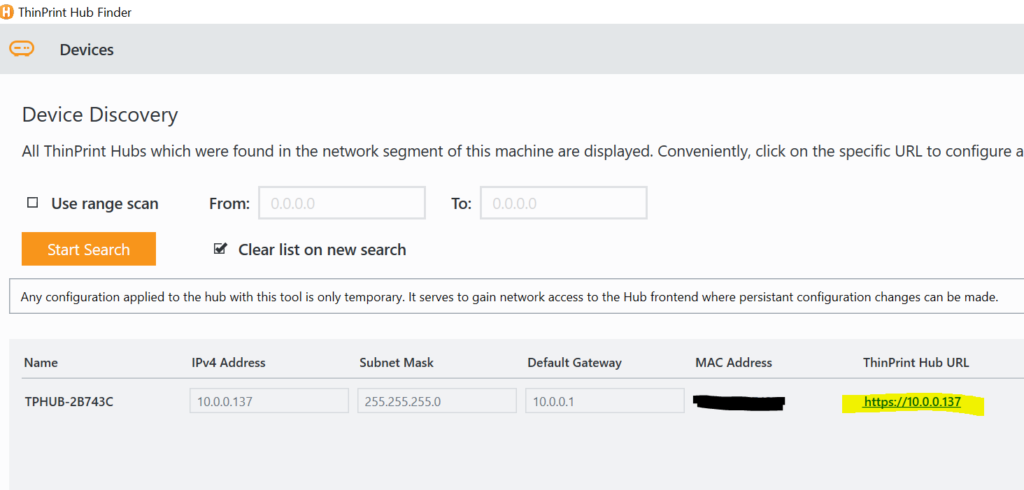Click the Subnet Mask field 255.255.255.0
1024x490 pixels.
click(x=437, y=401)
